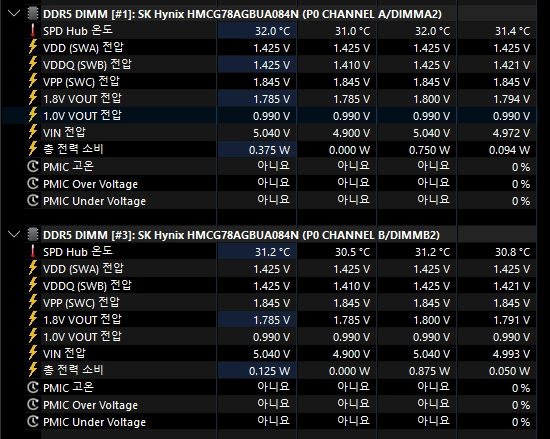
Task: Click lightning icon of DIMM #1 VPP (SWC)
Action: [33, 81]
